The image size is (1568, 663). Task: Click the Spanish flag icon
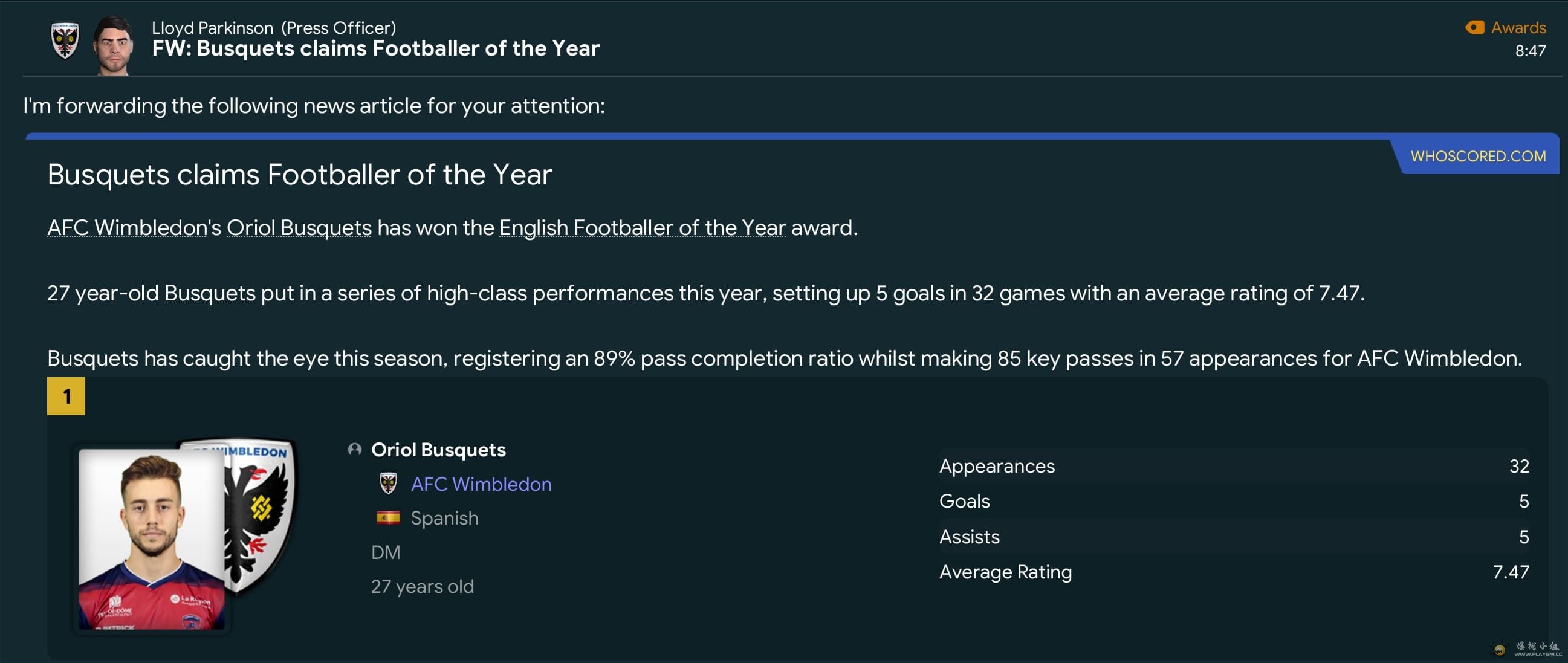[x=388, y=517]
